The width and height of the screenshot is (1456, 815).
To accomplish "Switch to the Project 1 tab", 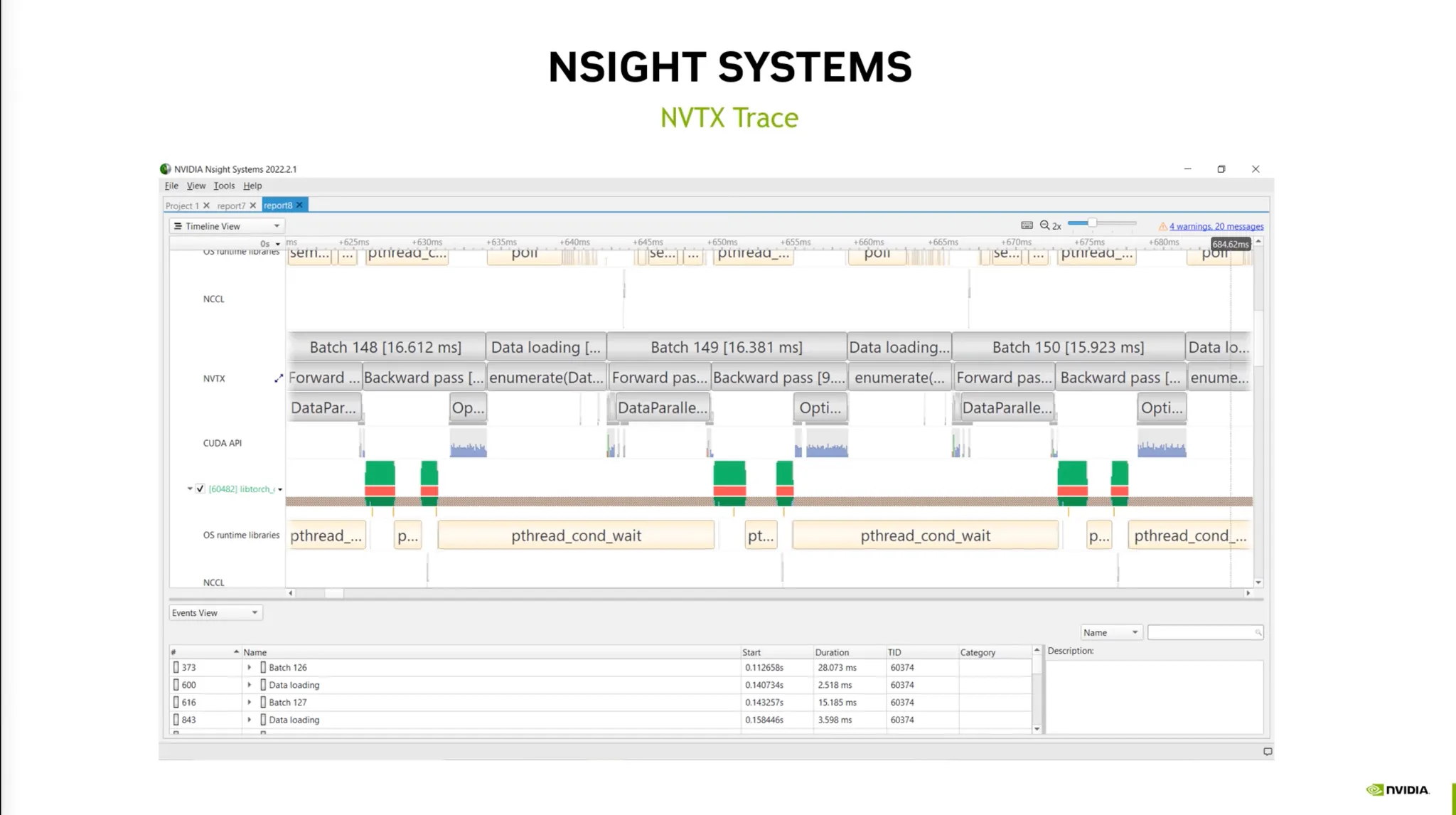I will [182, 206].
